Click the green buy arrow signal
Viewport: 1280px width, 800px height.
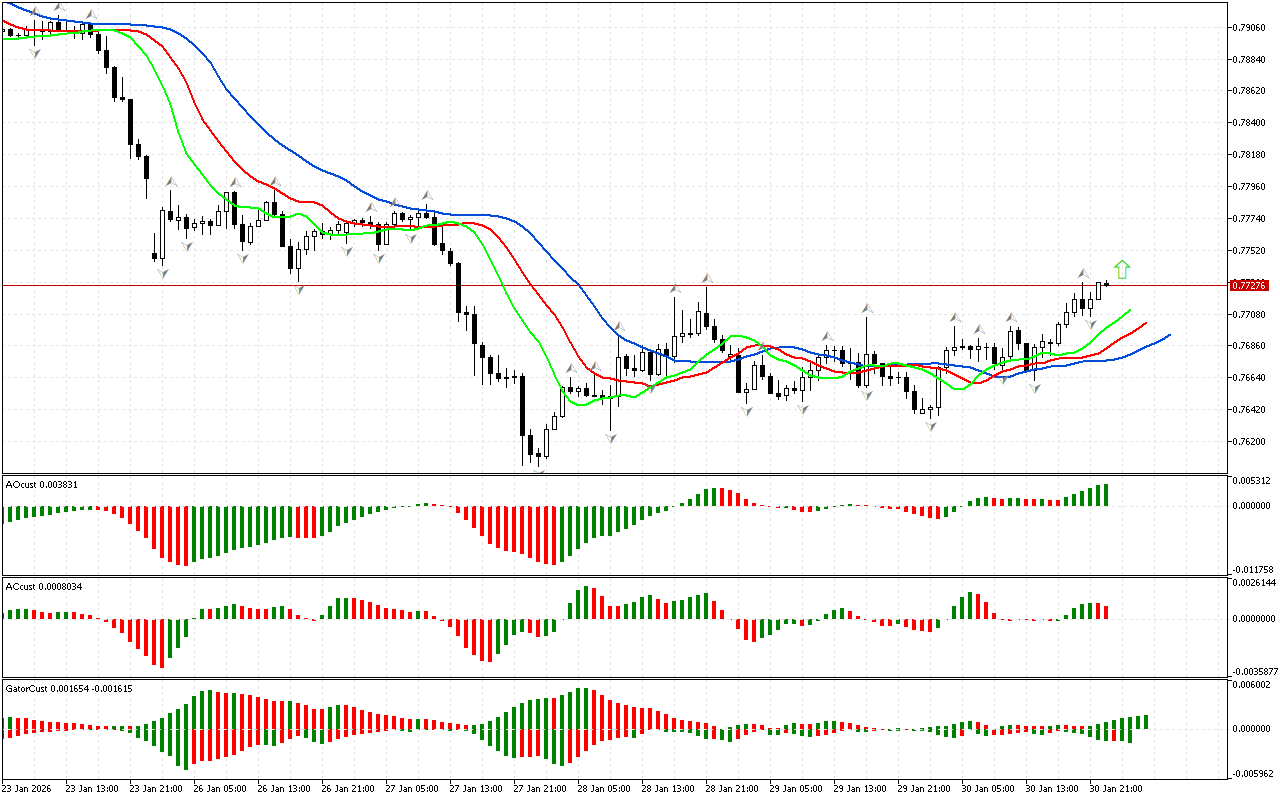coord(1122,269)
